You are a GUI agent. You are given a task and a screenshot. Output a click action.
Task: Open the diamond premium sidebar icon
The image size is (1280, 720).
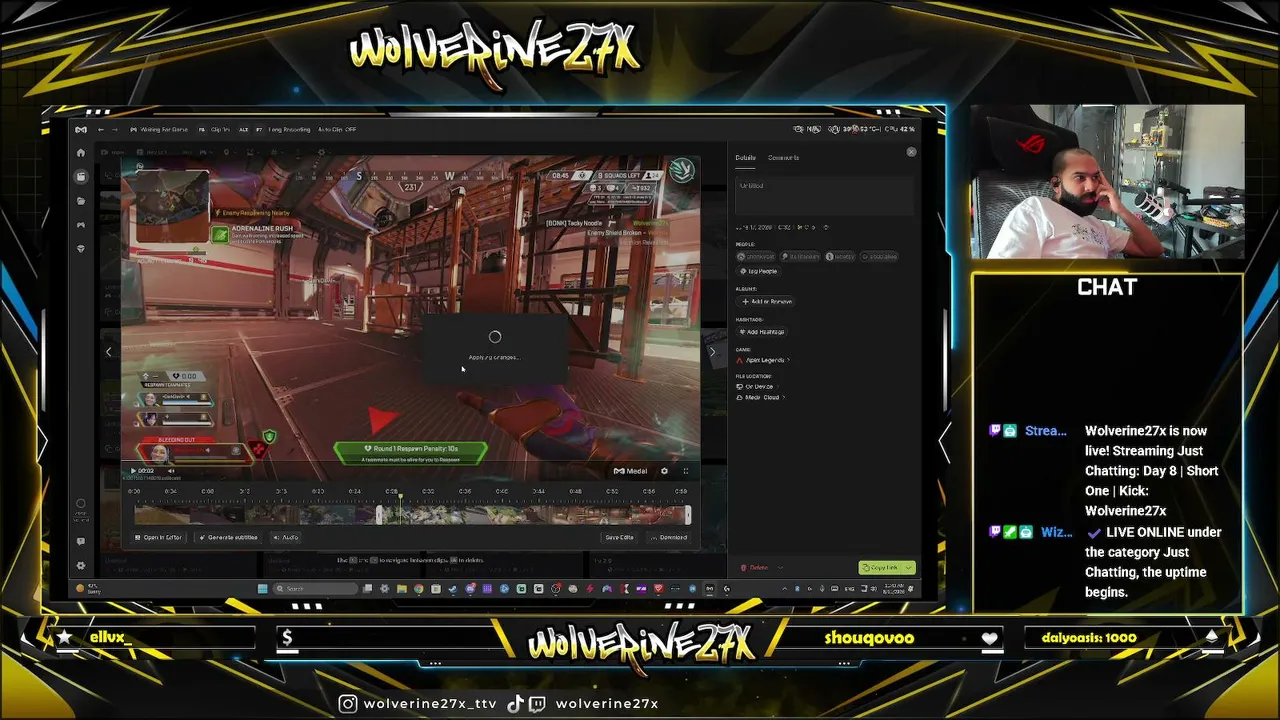click(81, 248)
